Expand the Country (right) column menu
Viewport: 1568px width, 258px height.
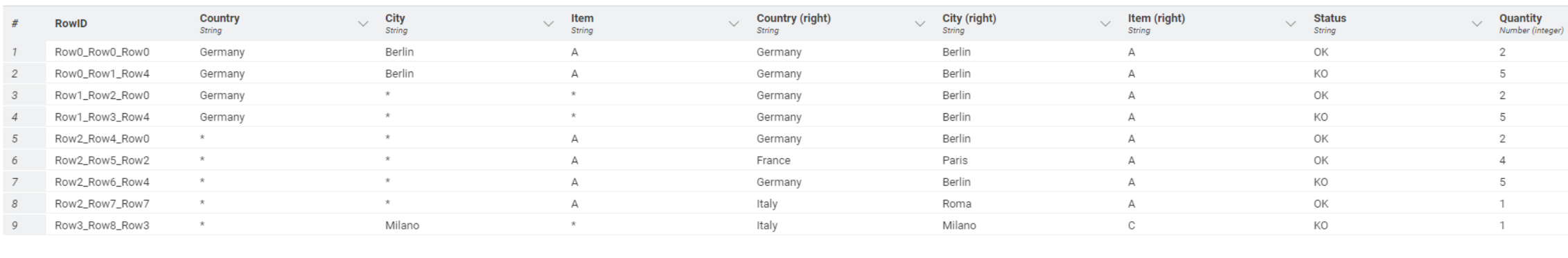[919, 24]
